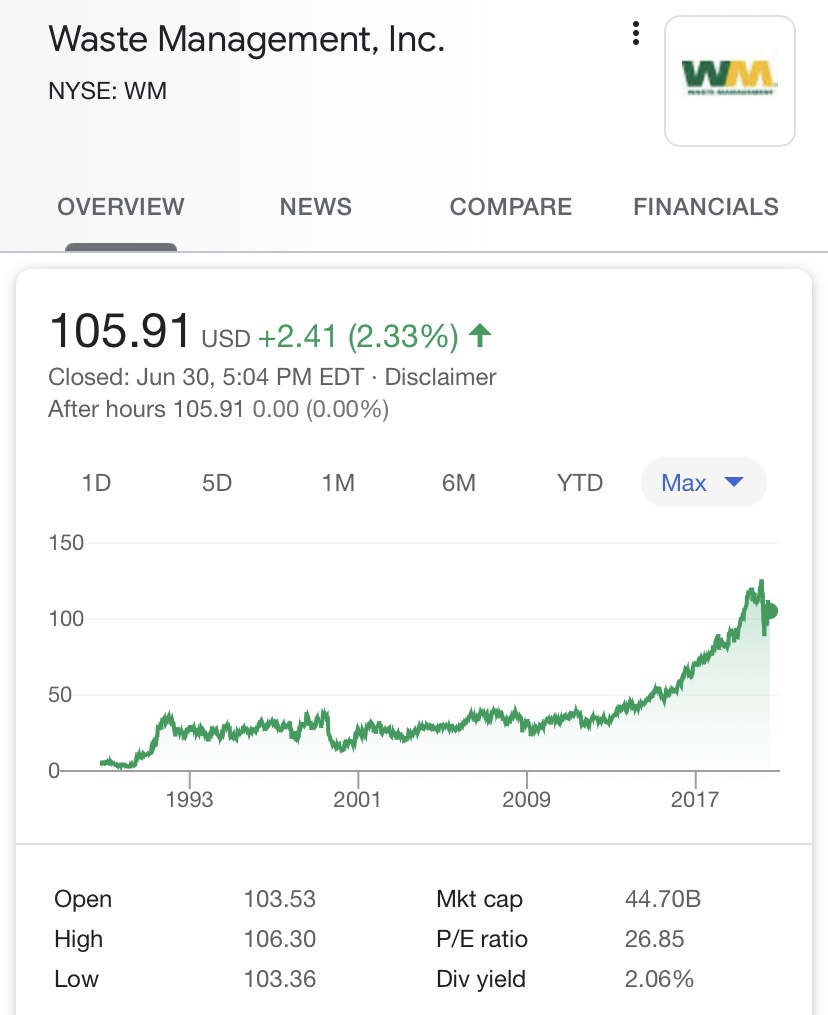Show the 1M chart range
This screenshot has width=828, height=1015.
coord(338,483)
